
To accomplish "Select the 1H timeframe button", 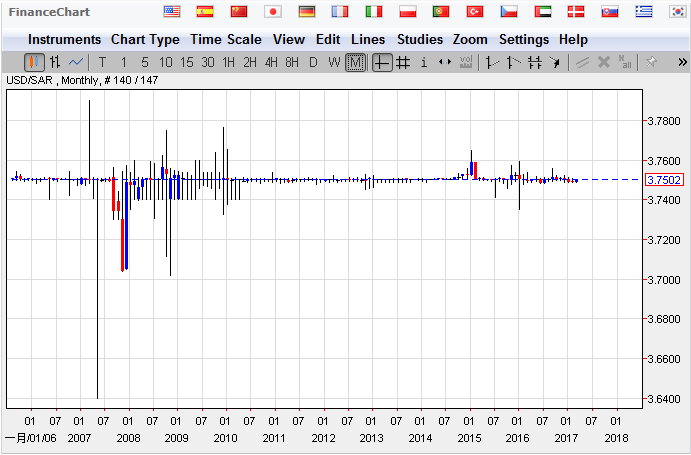I will 228,62.
